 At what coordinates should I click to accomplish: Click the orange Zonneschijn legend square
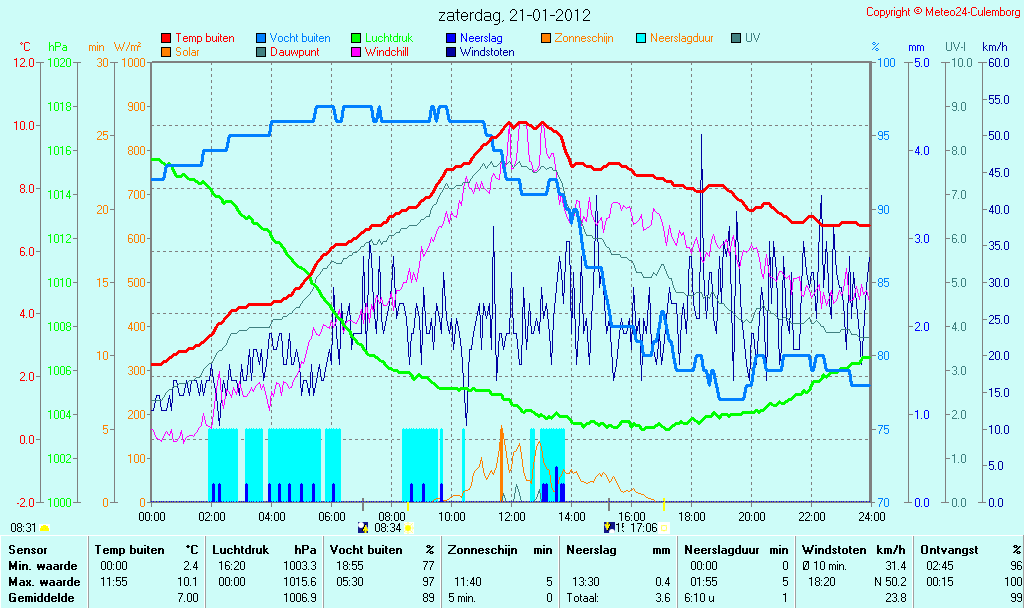[546, 39]
